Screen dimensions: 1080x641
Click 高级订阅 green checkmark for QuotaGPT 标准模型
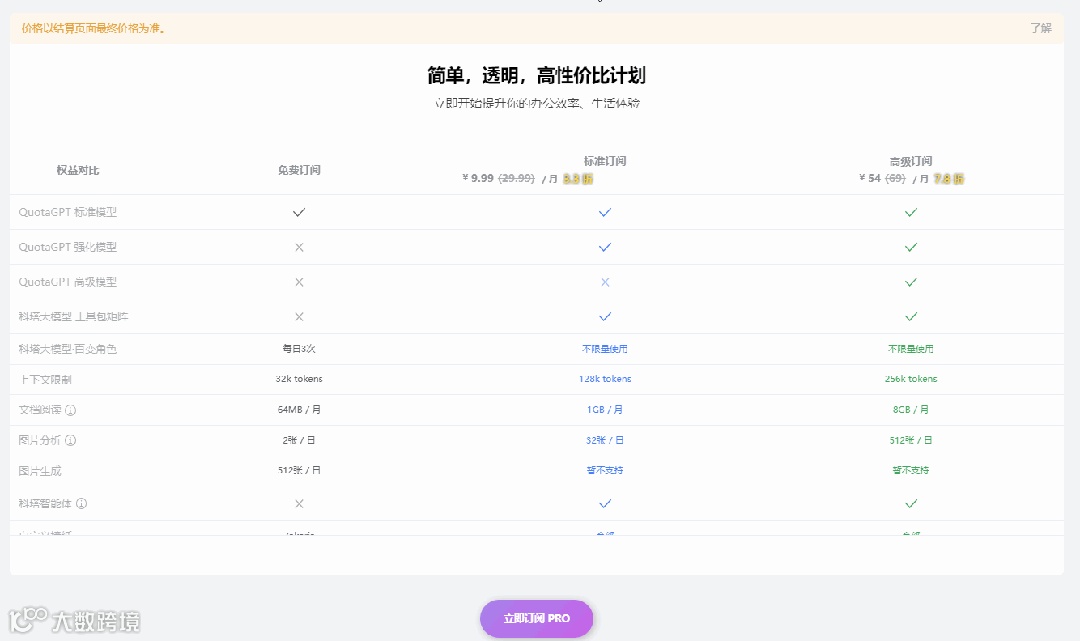coord(911,212)
